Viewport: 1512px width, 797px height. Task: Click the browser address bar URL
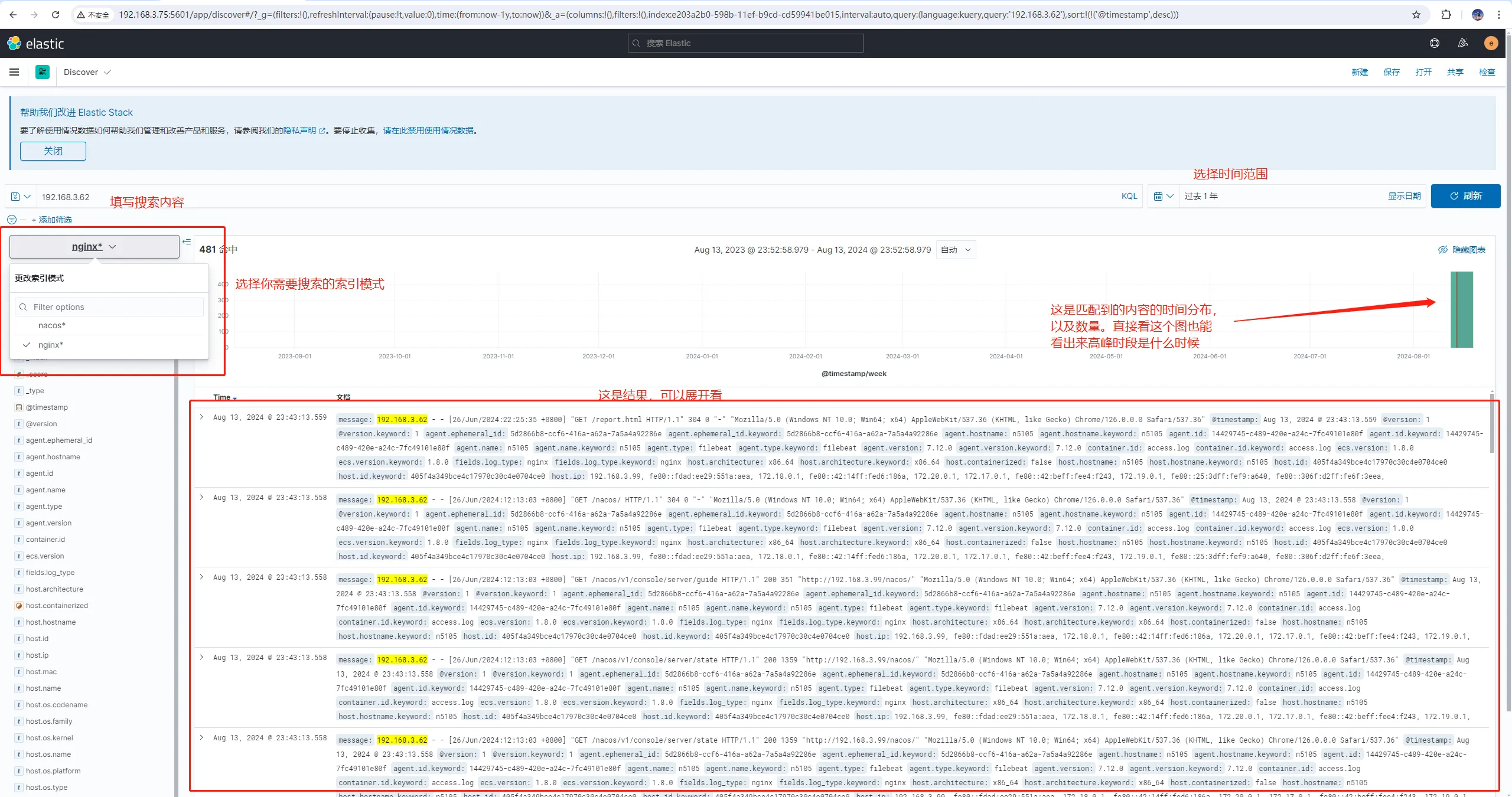(x=648, y=15)
